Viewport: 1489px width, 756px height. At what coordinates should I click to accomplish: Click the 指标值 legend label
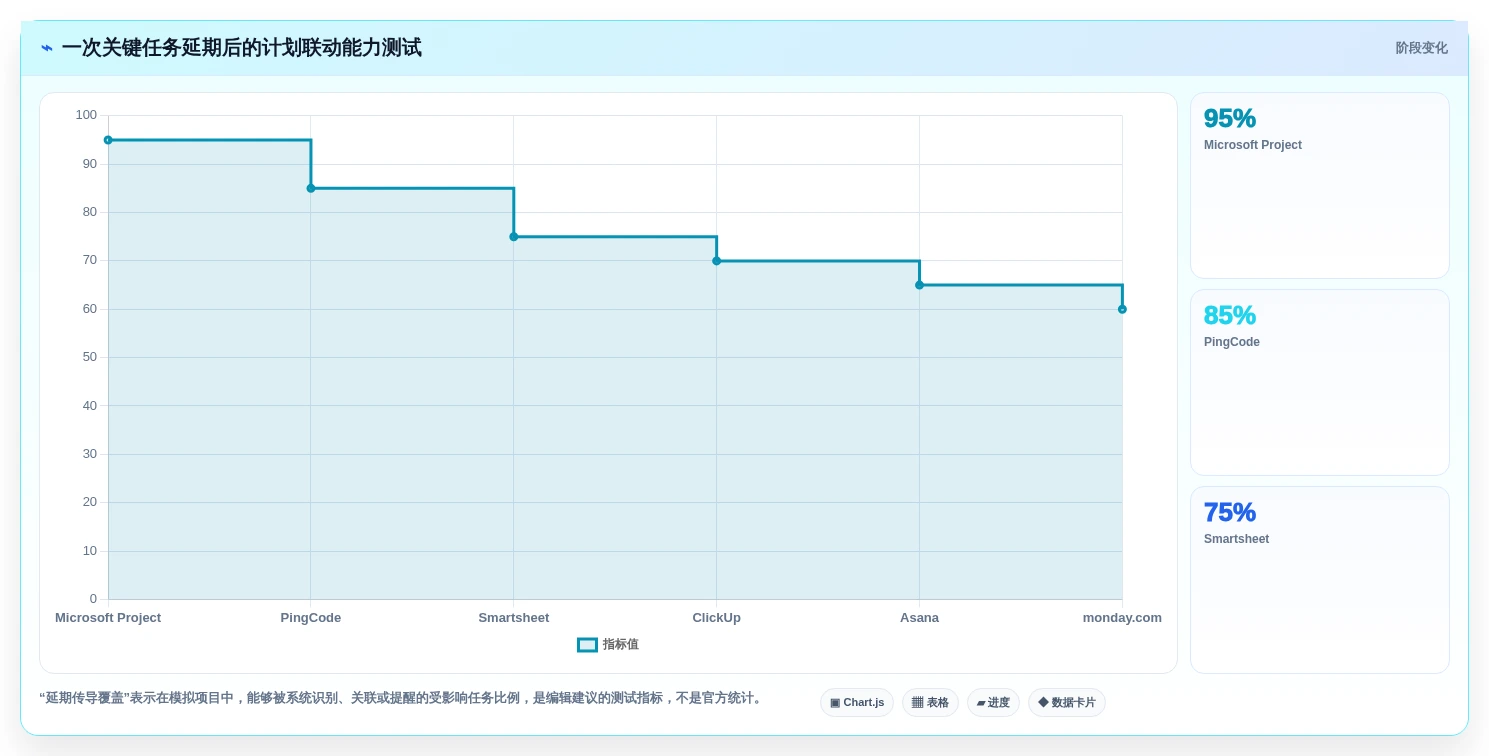620,645
